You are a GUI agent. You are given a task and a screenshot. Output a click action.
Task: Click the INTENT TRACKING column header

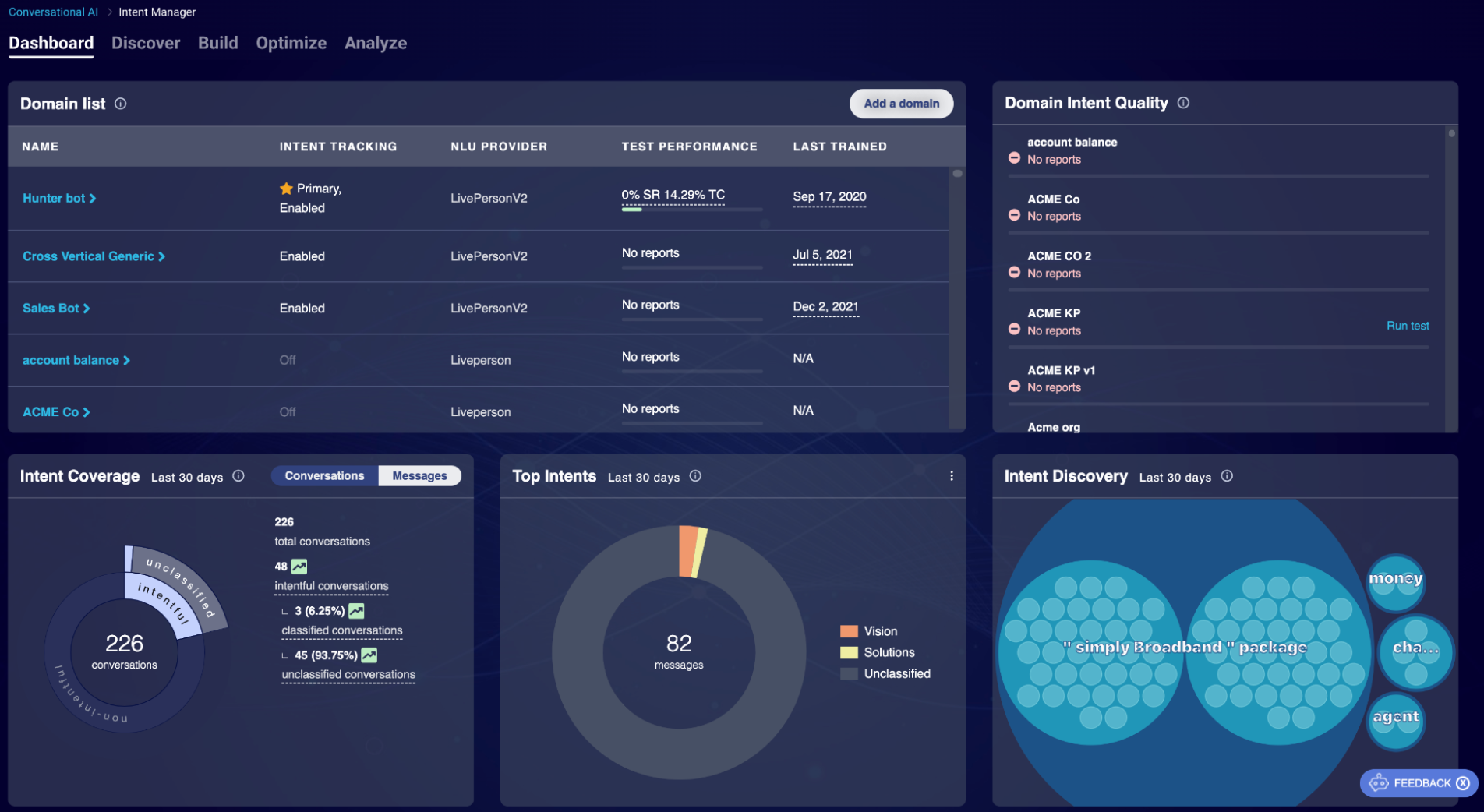[x=338, y=147]
